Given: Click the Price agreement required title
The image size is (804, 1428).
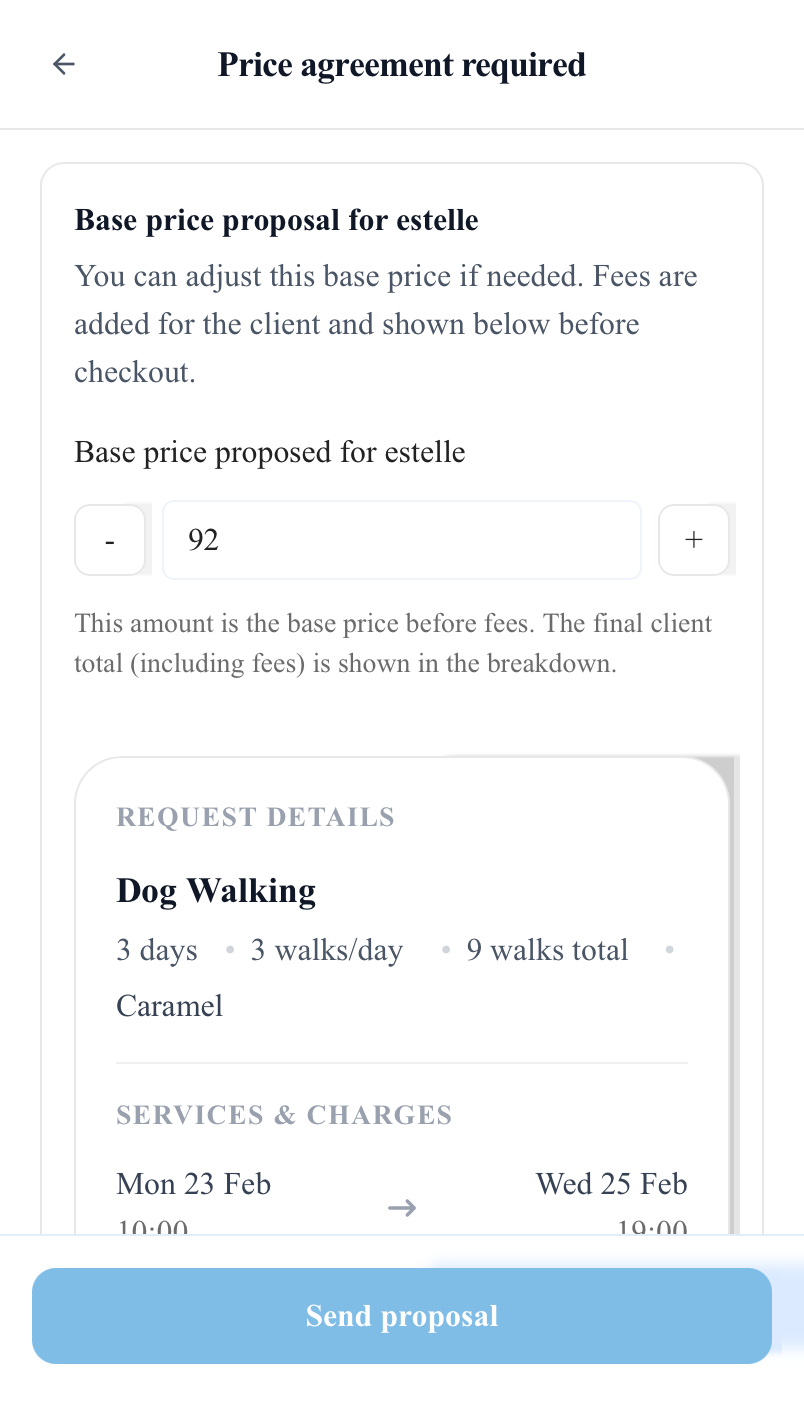Looking at the screenshot, I should 401,64.
